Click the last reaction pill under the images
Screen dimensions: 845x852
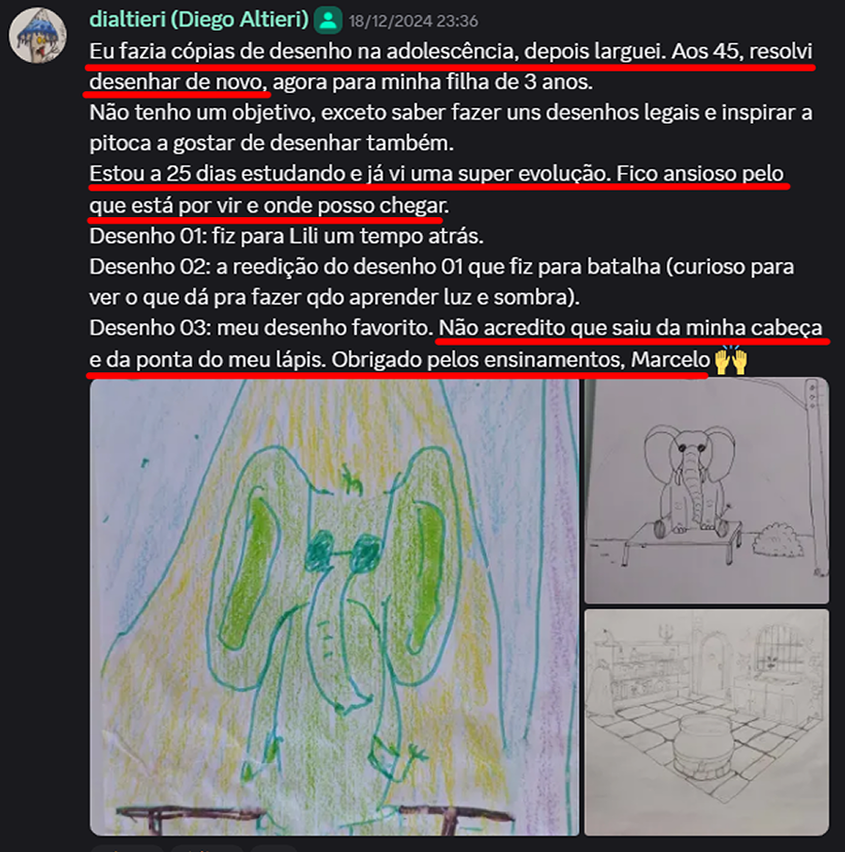(274, 848)
